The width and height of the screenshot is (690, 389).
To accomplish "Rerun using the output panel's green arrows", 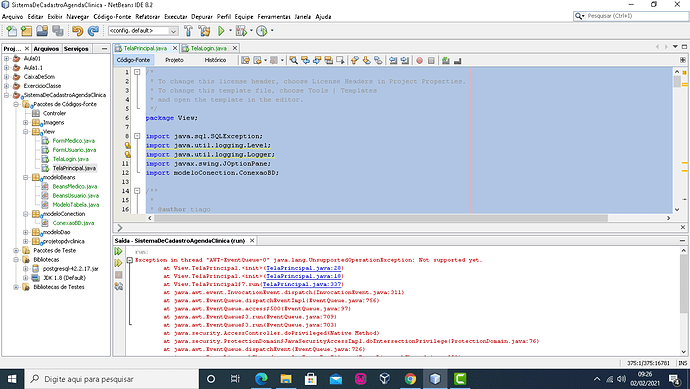I will coord(118,251).
